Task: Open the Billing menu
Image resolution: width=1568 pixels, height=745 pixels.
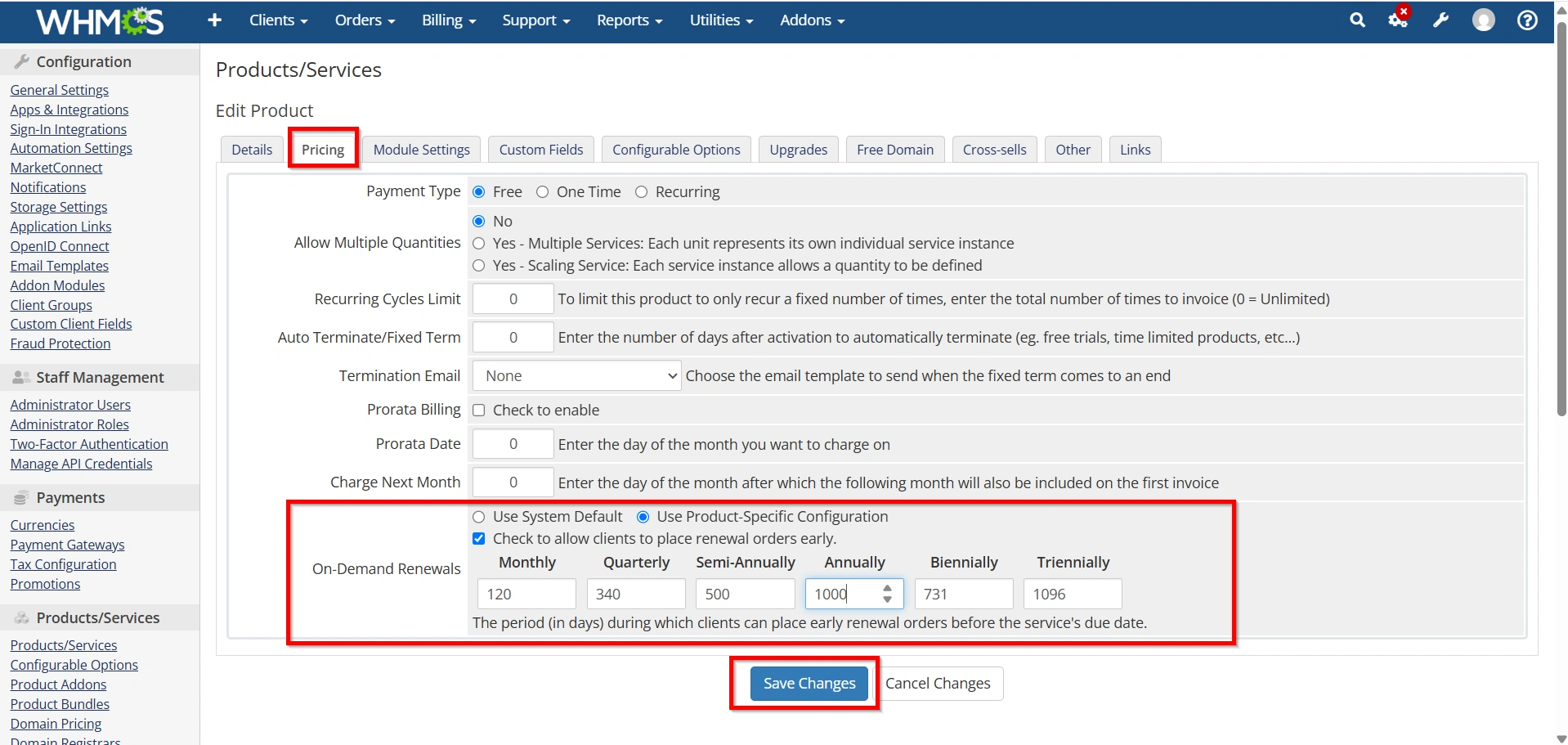Action: [449, 20]
